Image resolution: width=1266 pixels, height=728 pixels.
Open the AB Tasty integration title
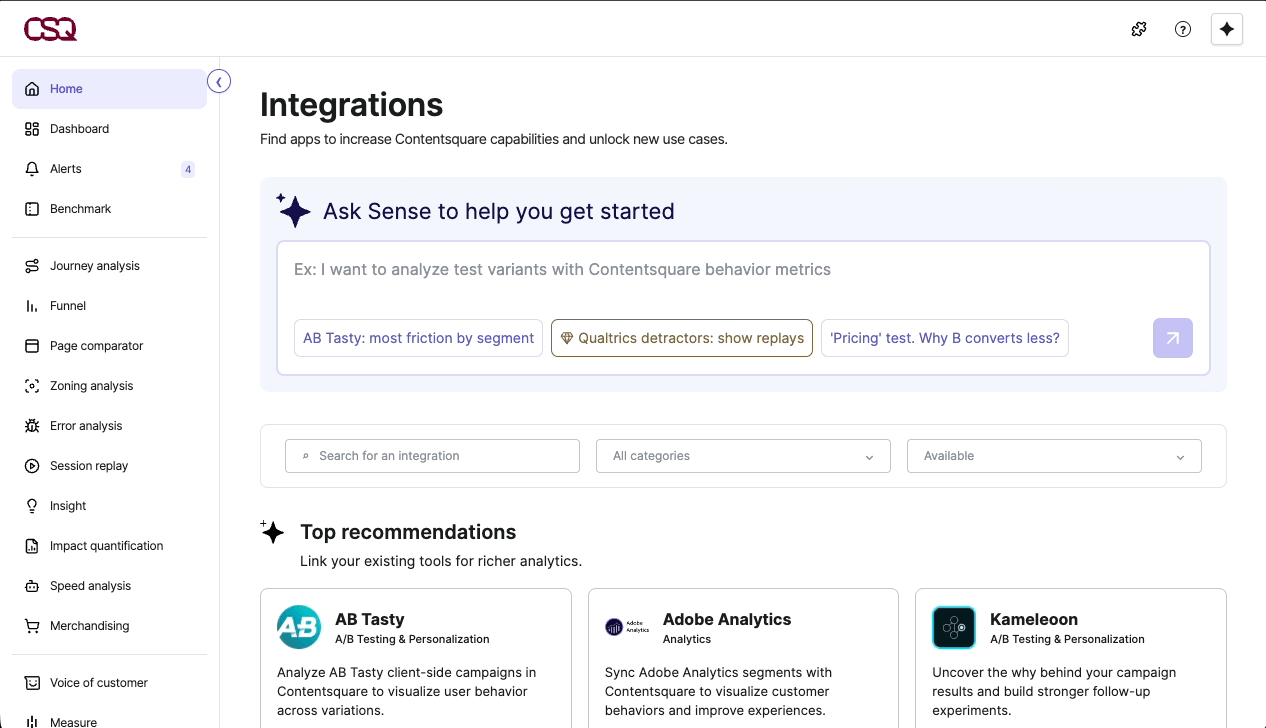click(370, 619)
